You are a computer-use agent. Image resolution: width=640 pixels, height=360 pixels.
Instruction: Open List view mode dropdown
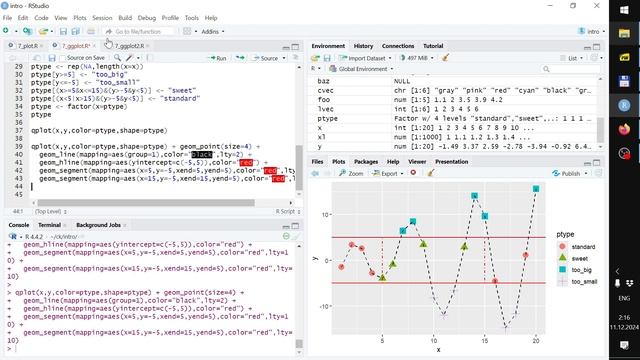click(572, 58)
